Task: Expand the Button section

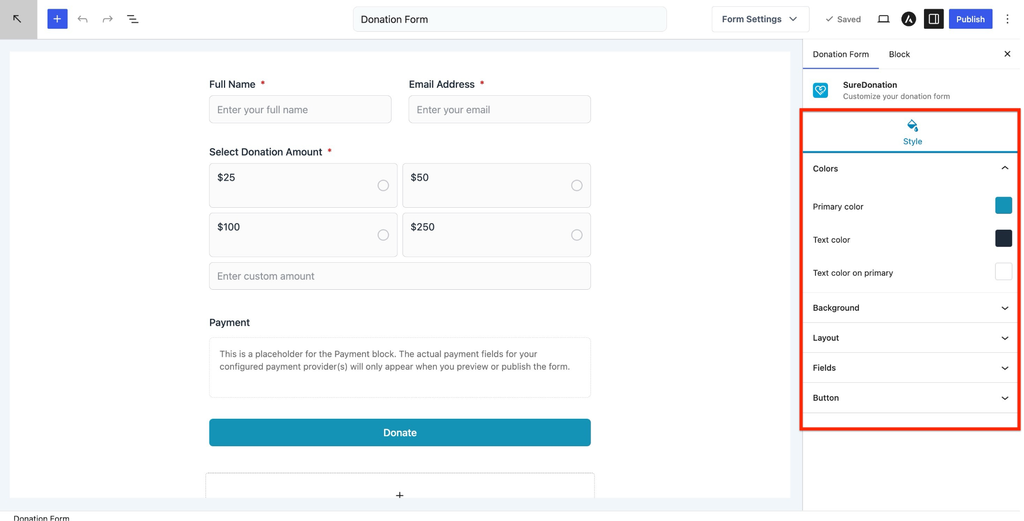Action: [910, 398]
